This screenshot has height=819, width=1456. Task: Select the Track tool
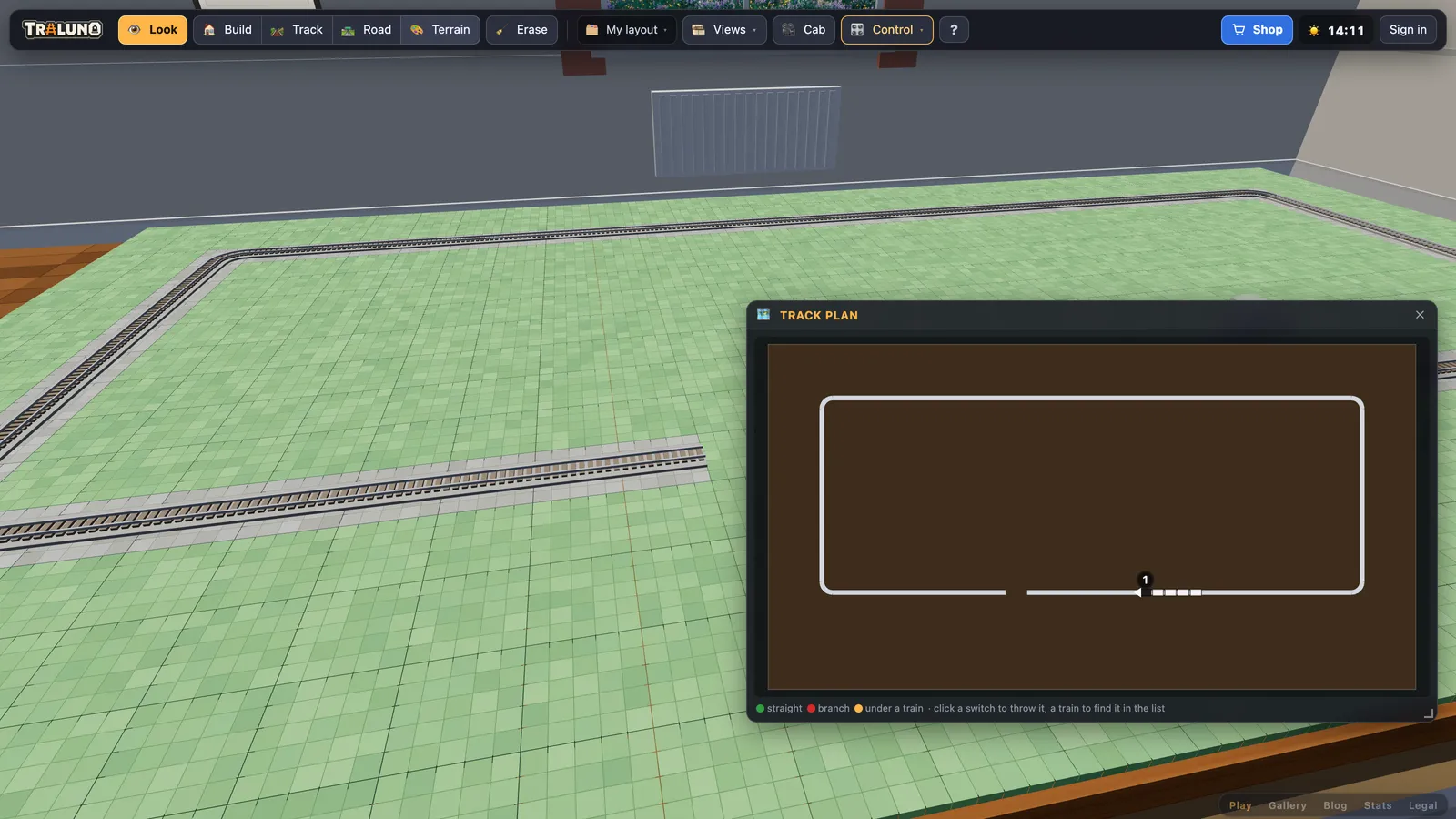click(x=298, y=30)
